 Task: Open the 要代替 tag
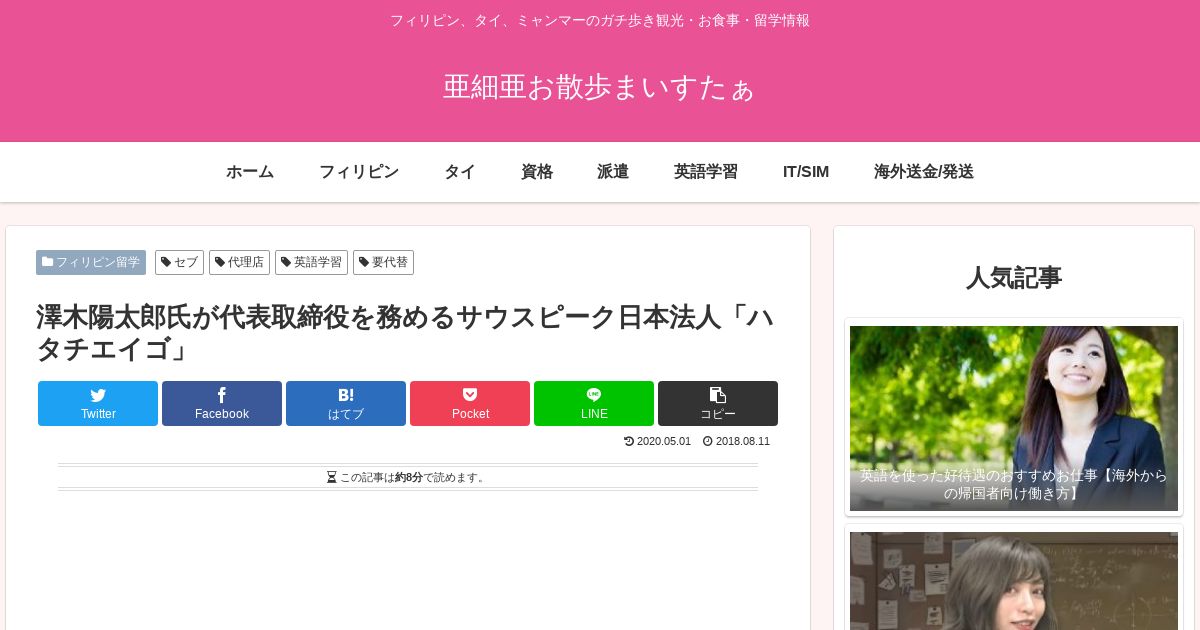383,262
